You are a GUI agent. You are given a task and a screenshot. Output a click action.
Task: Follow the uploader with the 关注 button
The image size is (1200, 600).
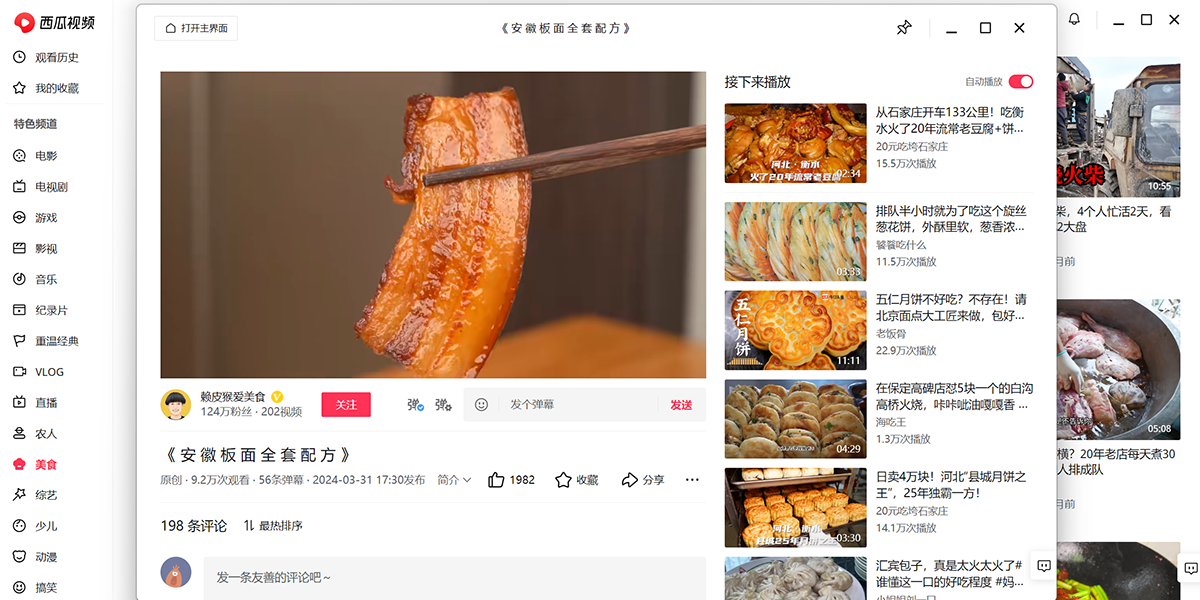pos(346,405)
